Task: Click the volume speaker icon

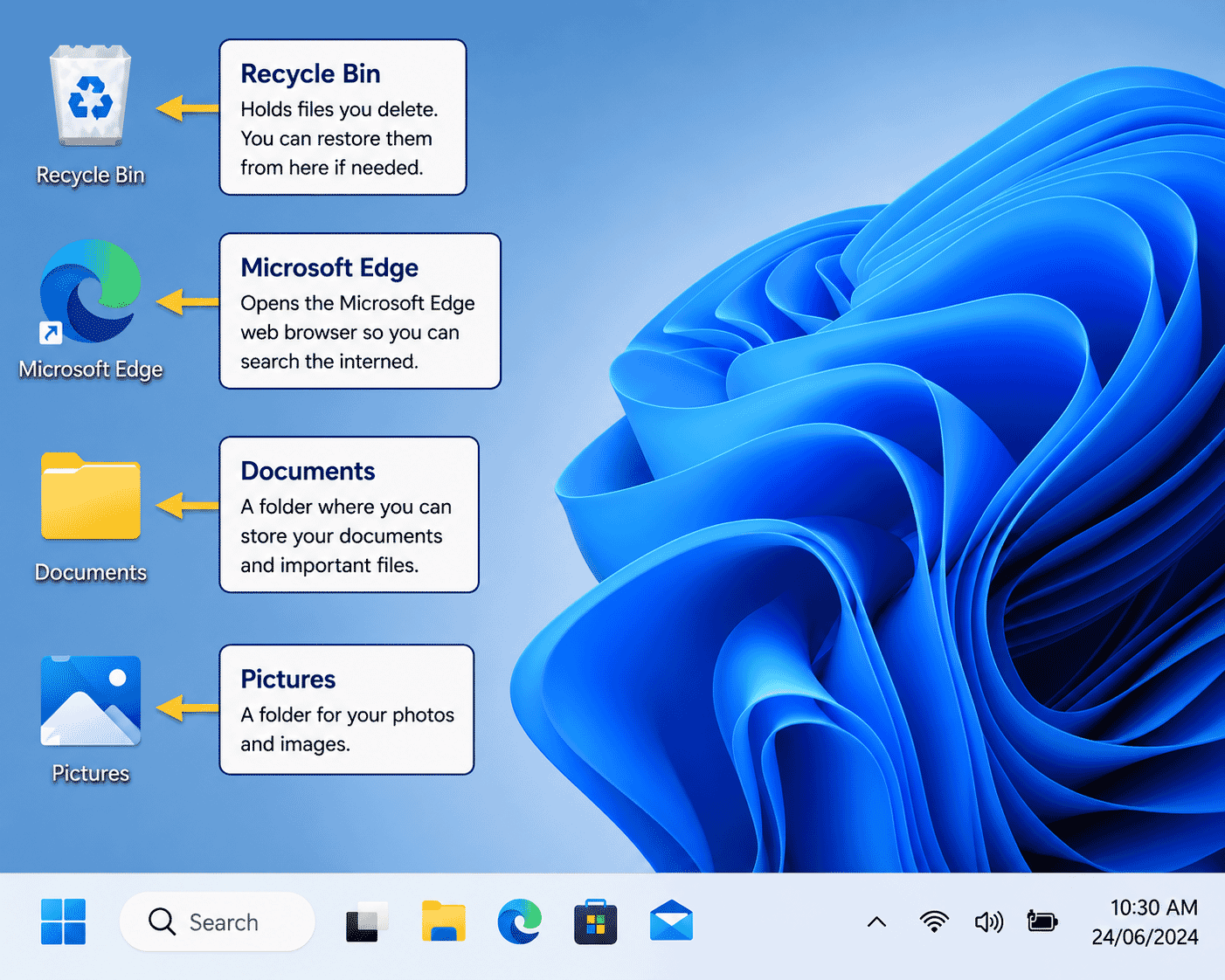Action: 988,921
